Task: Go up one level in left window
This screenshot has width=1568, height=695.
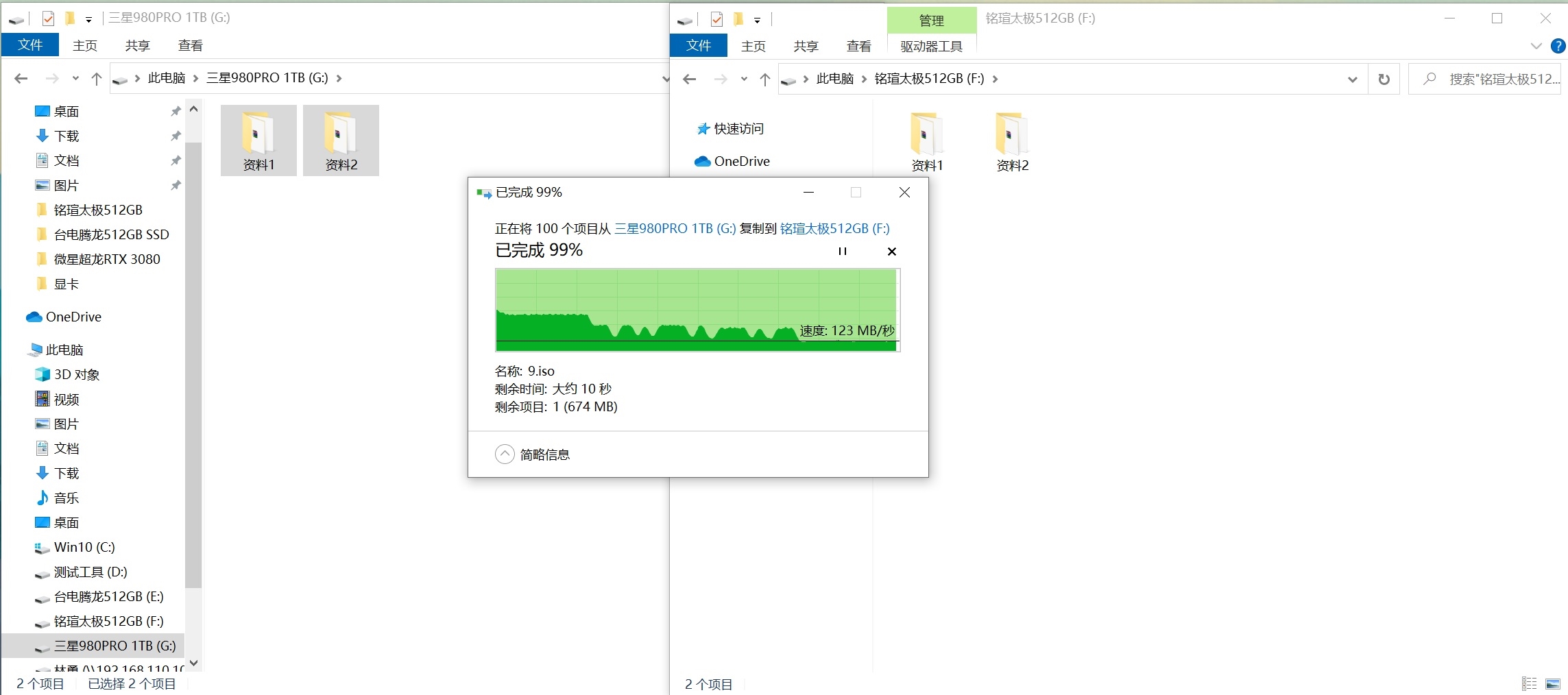Action: (97, 78)
